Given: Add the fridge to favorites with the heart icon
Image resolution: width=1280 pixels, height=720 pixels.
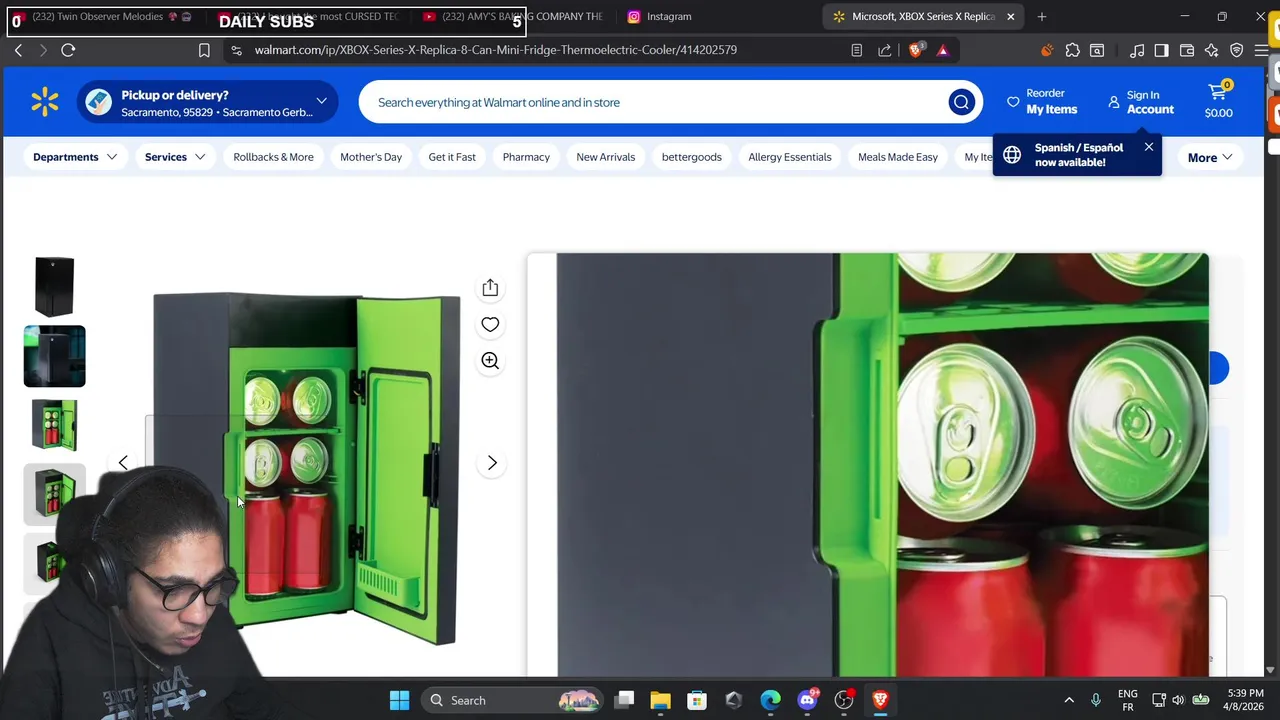Looking at the screenshot, I should (490, 324).
